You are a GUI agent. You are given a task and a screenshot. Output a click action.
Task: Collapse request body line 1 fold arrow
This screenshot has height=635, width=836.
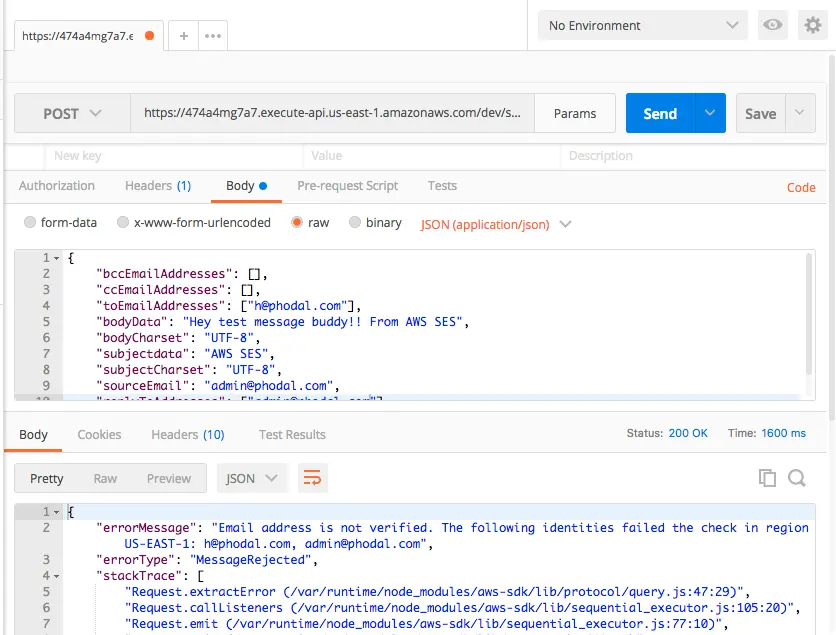(57, 258)
